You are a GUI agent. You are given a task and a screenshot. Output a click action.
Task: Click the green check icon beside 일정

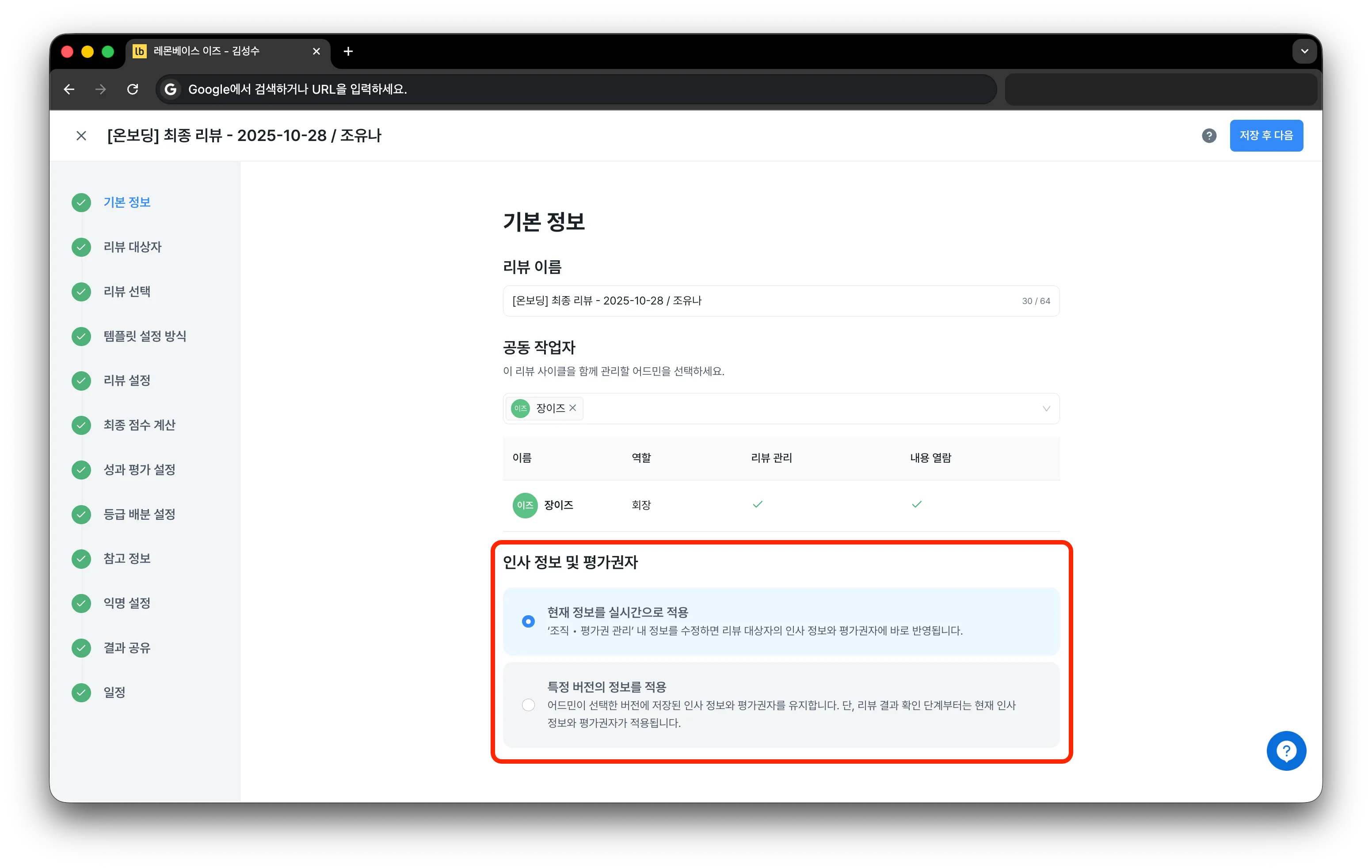[81, 693]
